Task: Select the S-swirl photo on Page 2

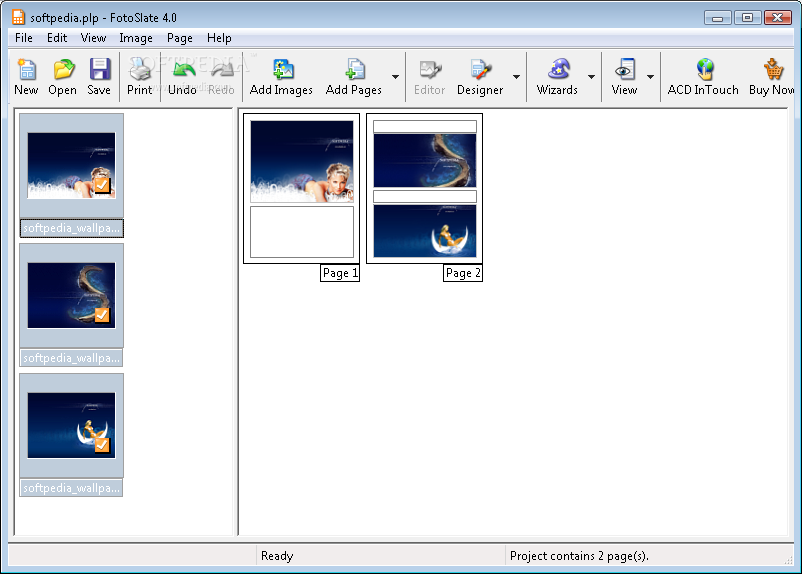Action: coord(425,161)
